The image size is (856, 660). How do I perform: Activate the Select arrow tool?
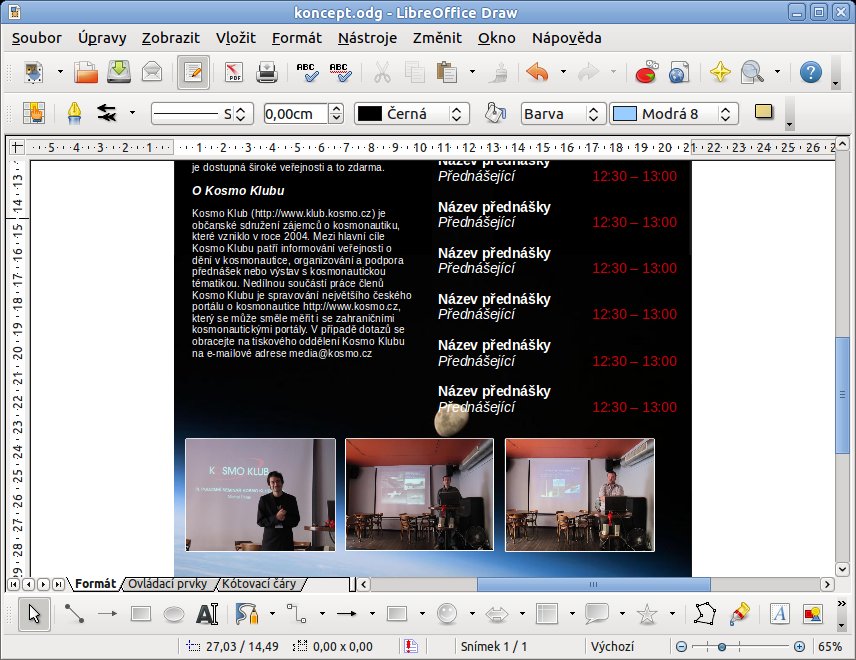[x=34, y=614]
